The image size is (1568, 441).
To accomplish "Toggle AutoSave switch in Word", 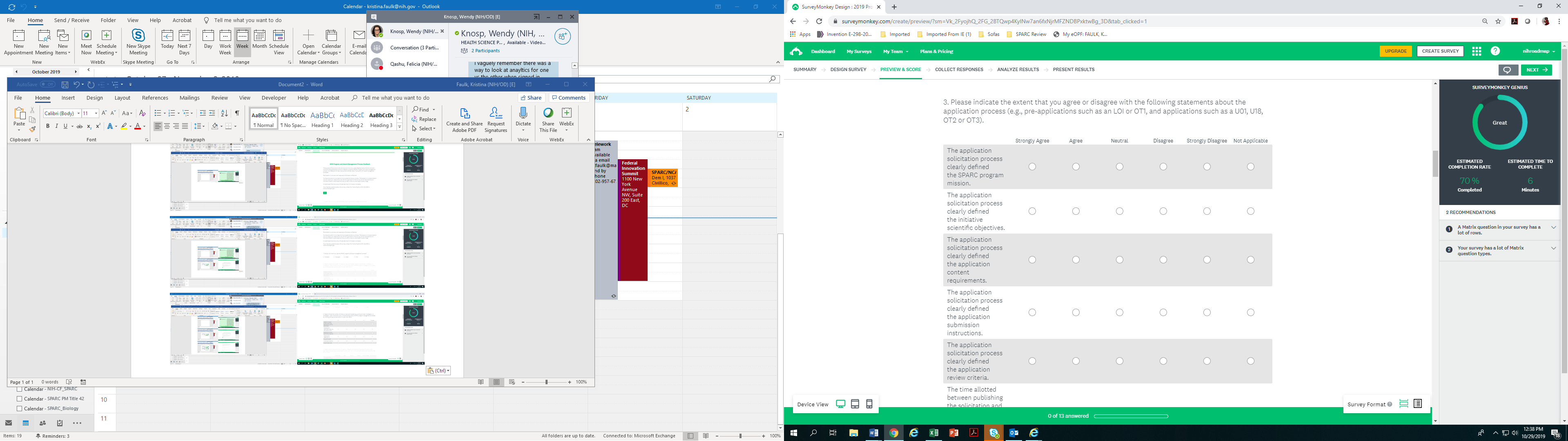I will [x=48, y=85].
